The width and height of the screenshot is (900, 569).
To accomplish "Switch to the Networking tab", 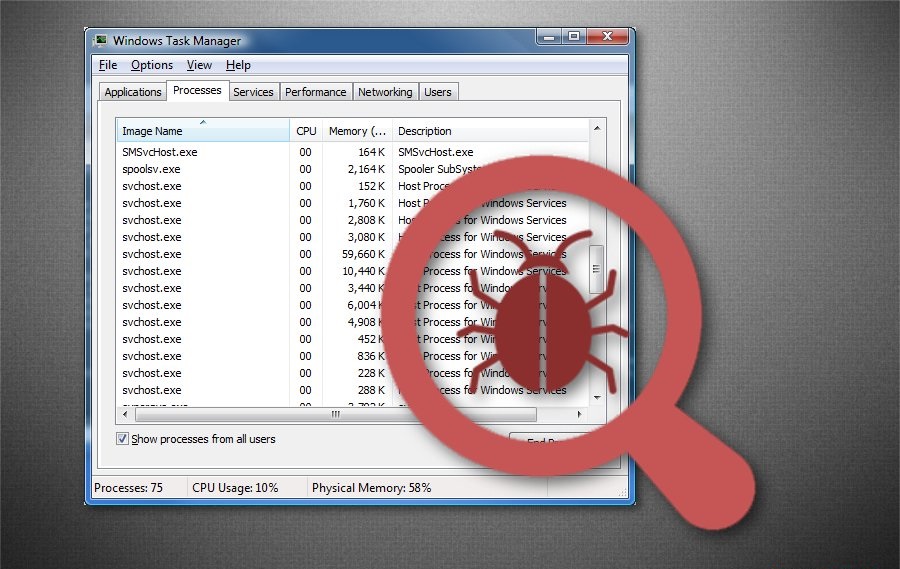I will pos(385,92).
